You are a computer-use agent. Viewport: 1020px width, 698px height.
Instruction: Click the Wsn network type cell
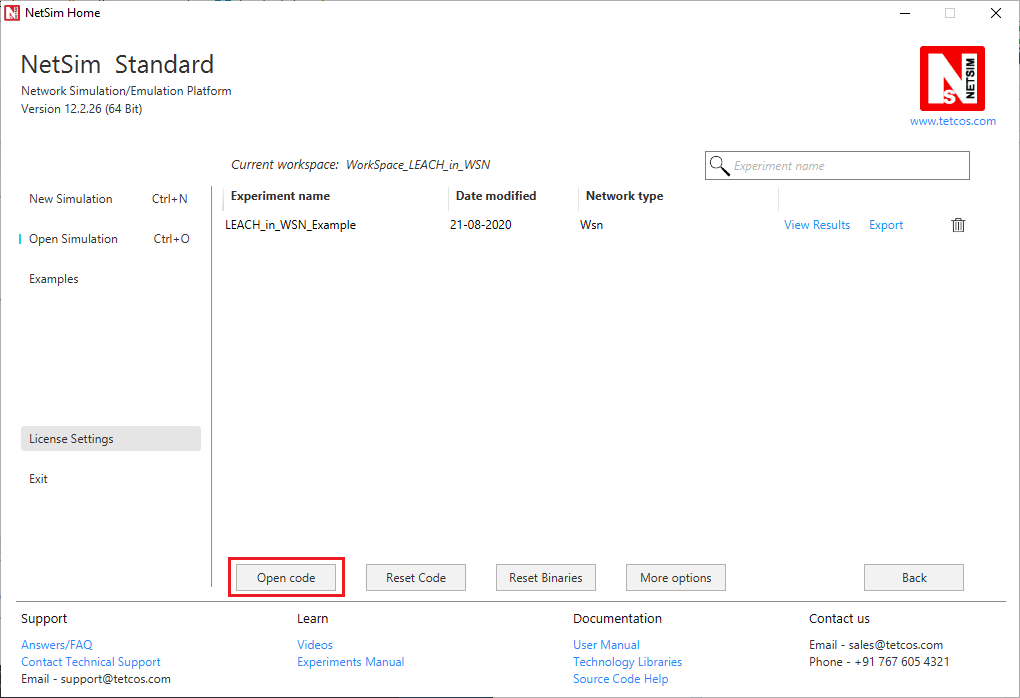[591, 225]
